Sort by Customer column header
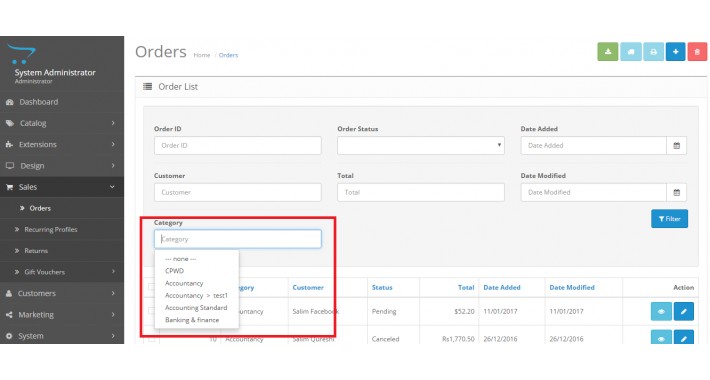Screen dimensions: 710x380 click(x=308, y=288)
